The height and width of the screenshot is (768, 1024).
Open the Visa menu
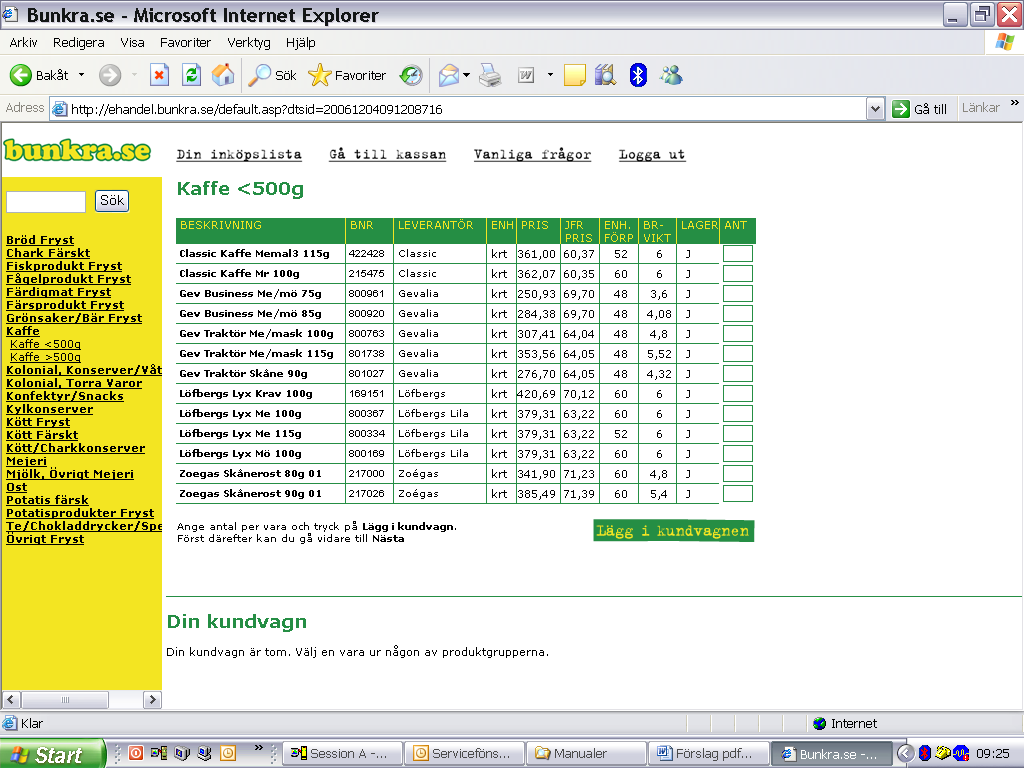tap(132, 42)
